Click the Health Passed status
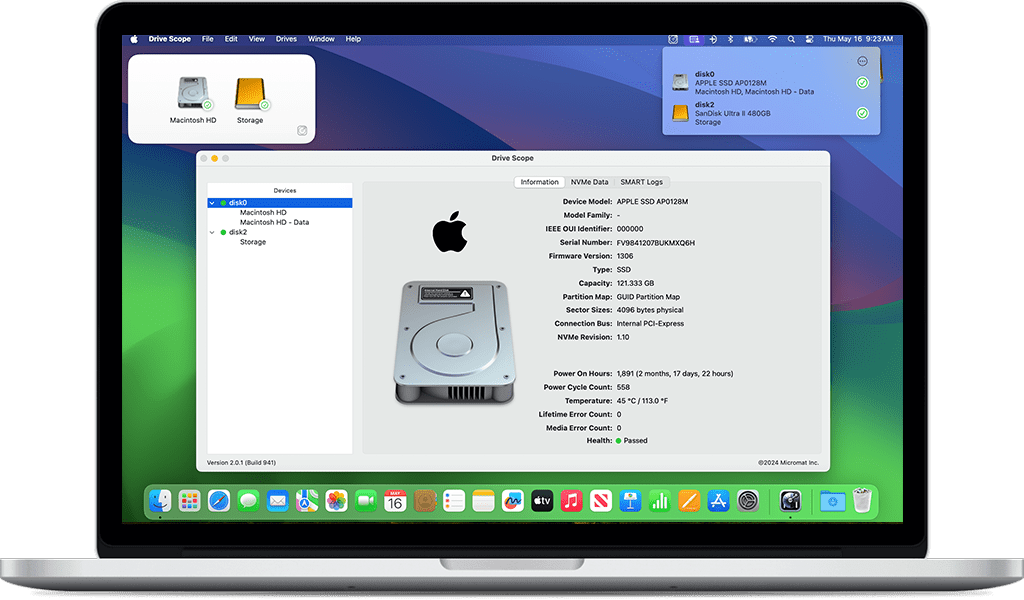The image size is (1024, 600). (x=632, y=441)
